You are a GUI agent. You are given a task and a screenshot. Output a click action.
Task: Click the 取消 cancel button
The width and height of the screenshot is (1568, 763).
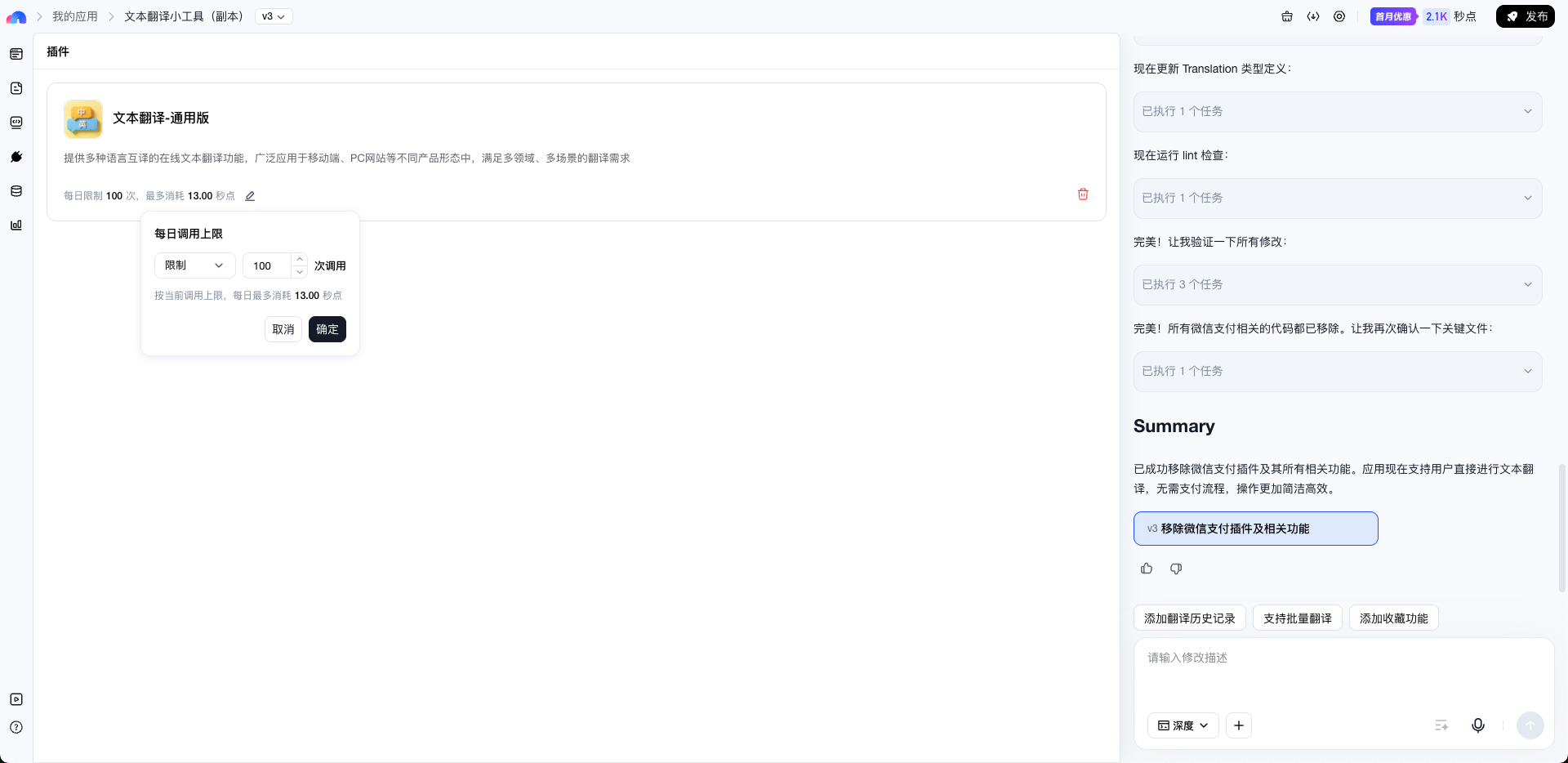[283, 329]
